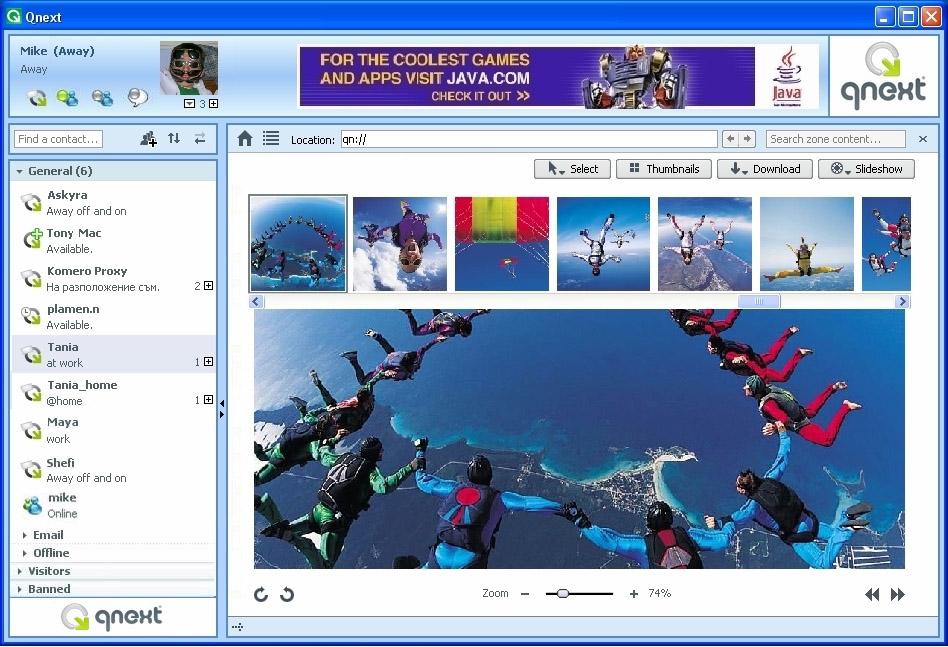Click the zoom slider handle
Viewport: 948px width, 647px height.
563,594
